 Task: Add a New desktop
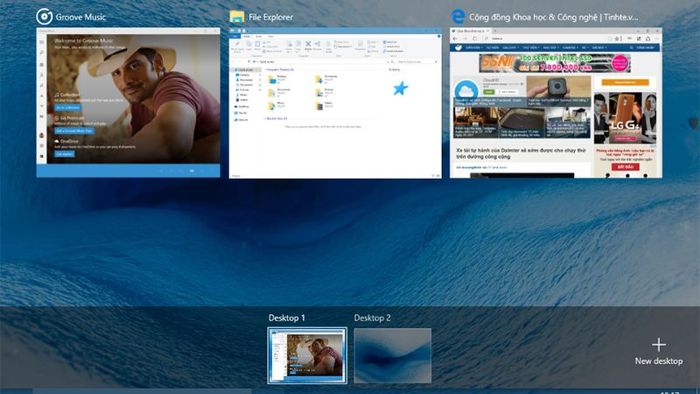click(659, 352)
